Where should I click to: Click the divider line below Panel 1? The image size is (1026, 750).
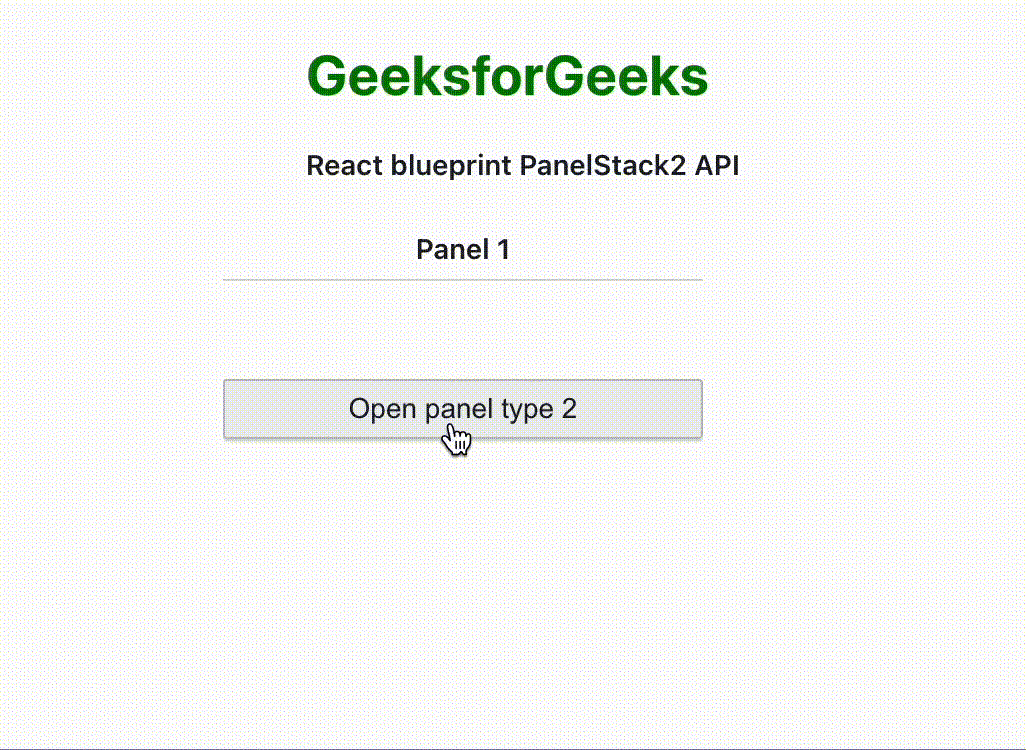point(463,280)
